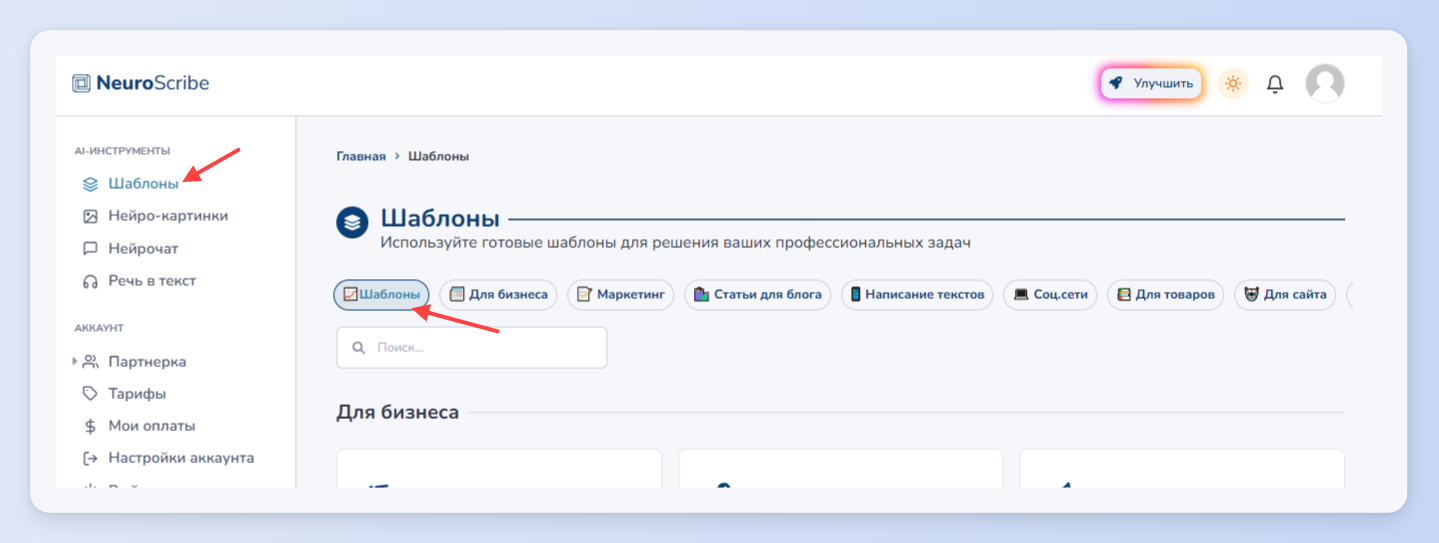Click the Поиск search field
1439x543 pixels.
click(x=472, y=348)
